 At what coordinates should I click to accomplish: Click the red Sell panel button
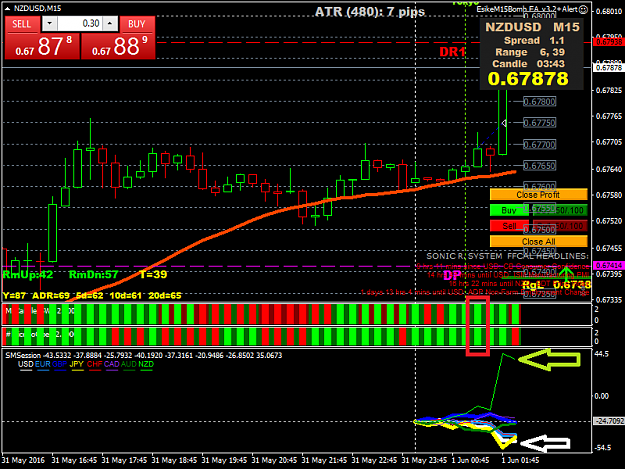point(509,226)
